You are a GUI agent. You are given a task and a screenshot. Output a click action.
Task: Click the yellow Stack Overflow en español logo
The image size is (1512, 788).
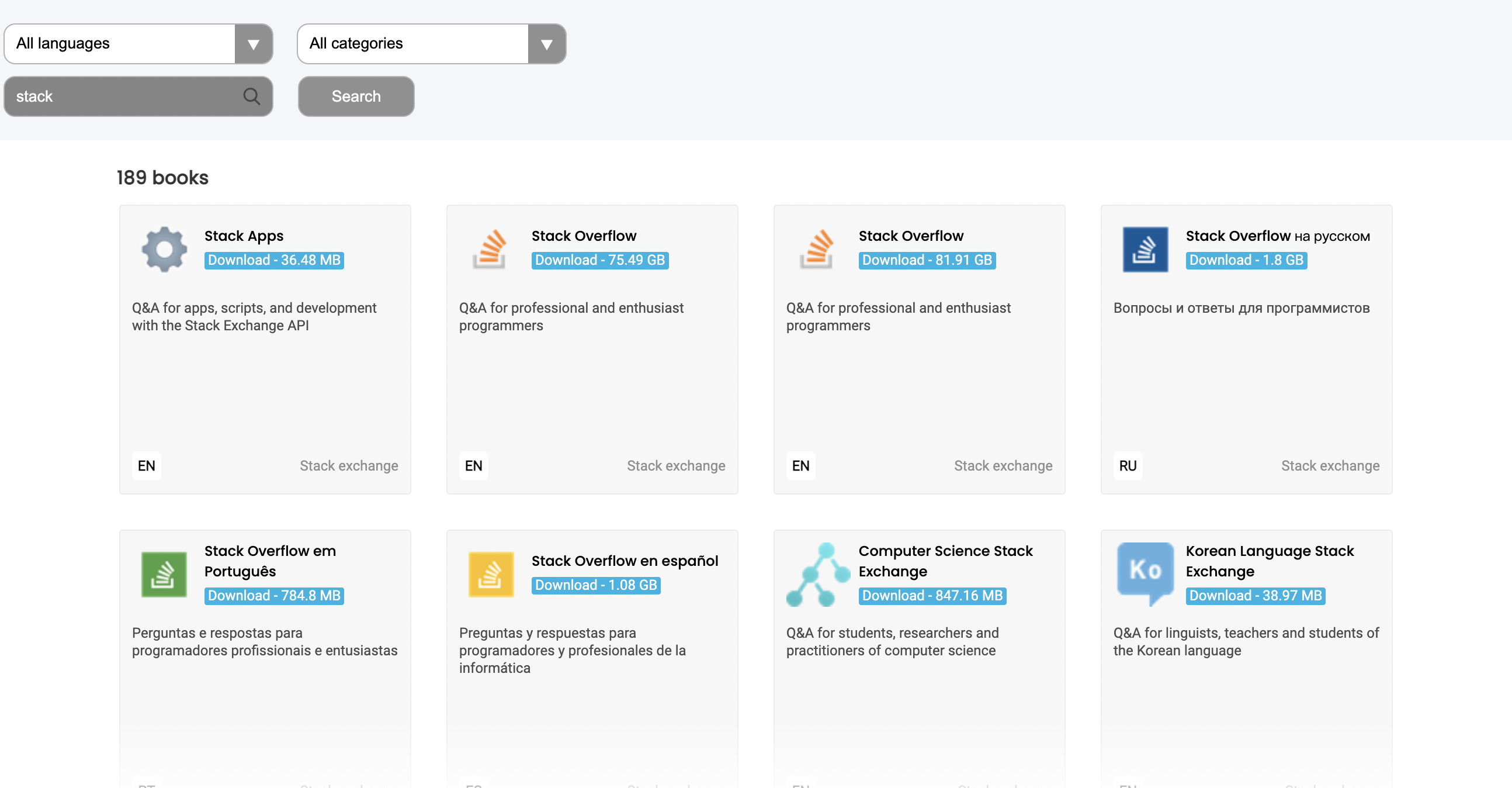point(491,574)
